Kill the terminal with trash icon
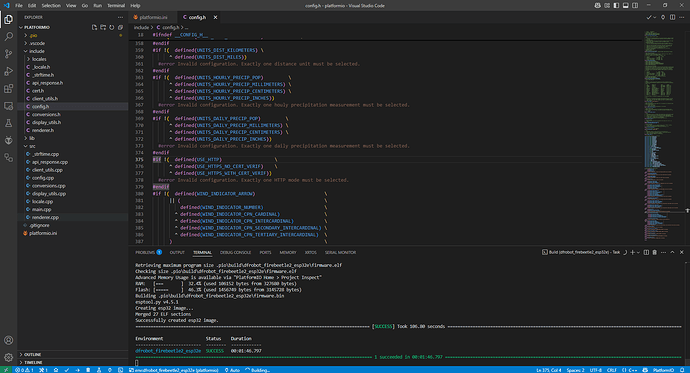This screenshot has height=373, width=690. coord(654,252)
